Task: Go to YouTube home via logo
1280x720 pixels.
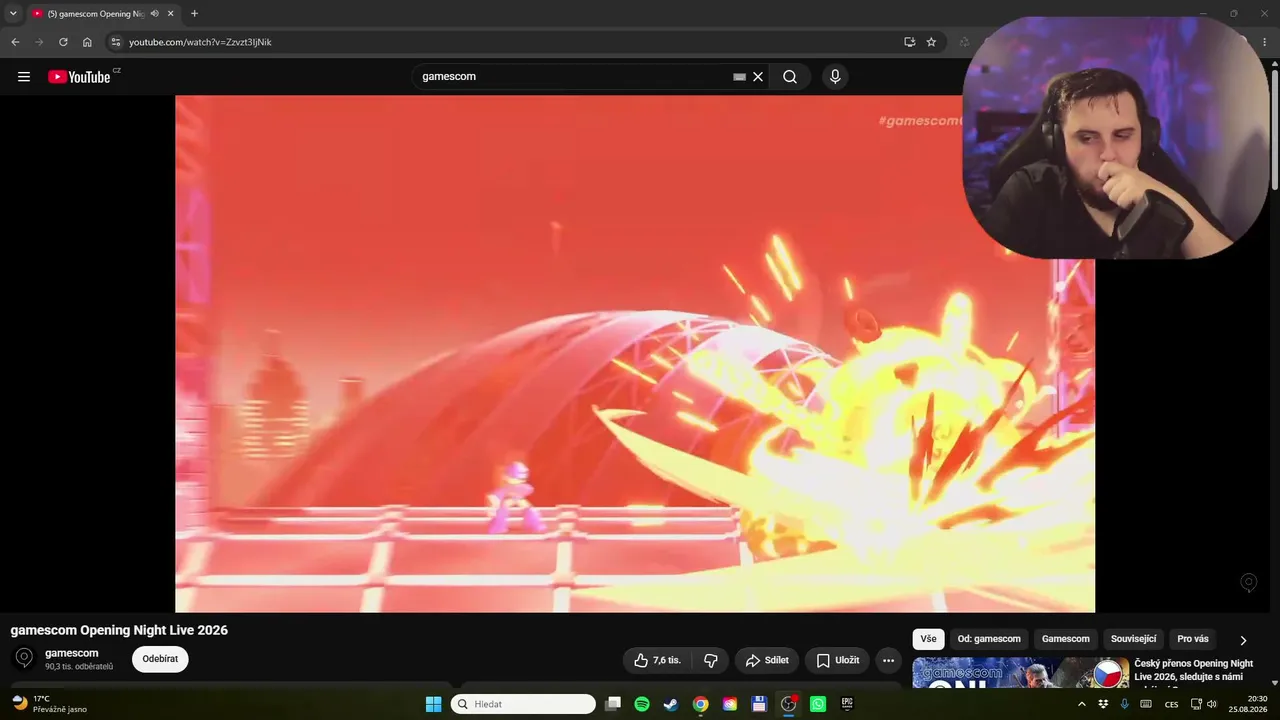Action: pos(79,77)
